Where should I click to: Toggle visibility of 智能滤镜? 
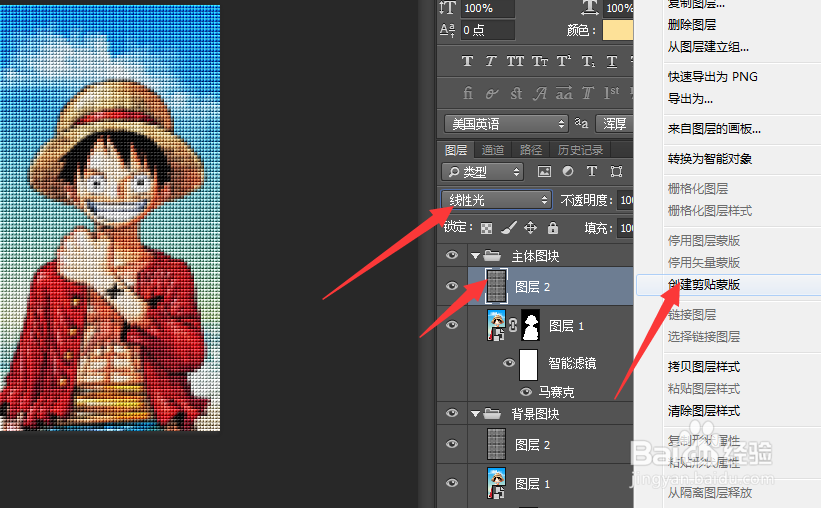(x=508, y=363)
